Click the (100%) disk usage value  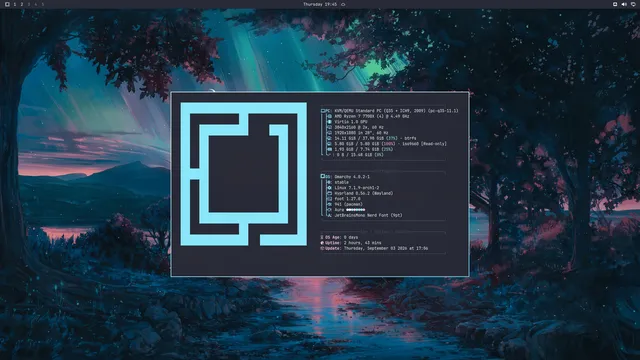(x=388, y=144)
